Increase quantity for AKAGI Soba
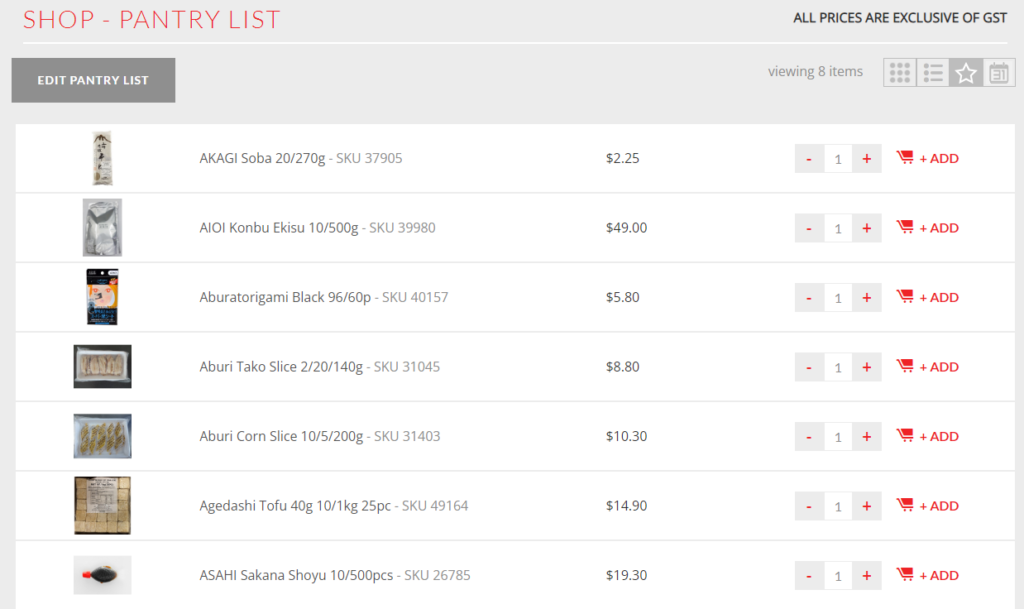 pyautogui.click(x=867, y=159)
